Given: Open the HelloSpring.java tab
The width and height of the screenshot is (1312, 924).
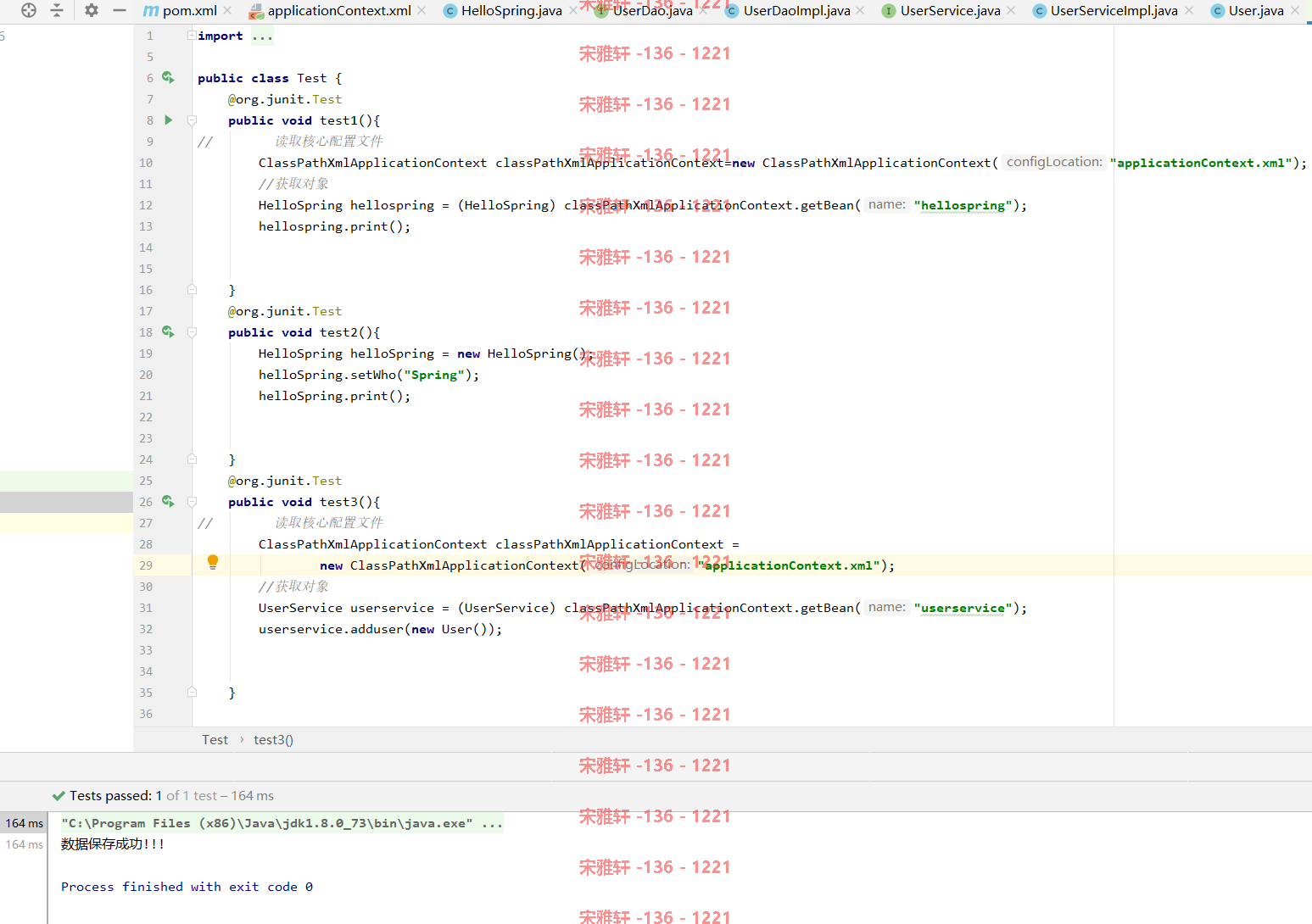Looking at the screenshot, I should point(511,11).
